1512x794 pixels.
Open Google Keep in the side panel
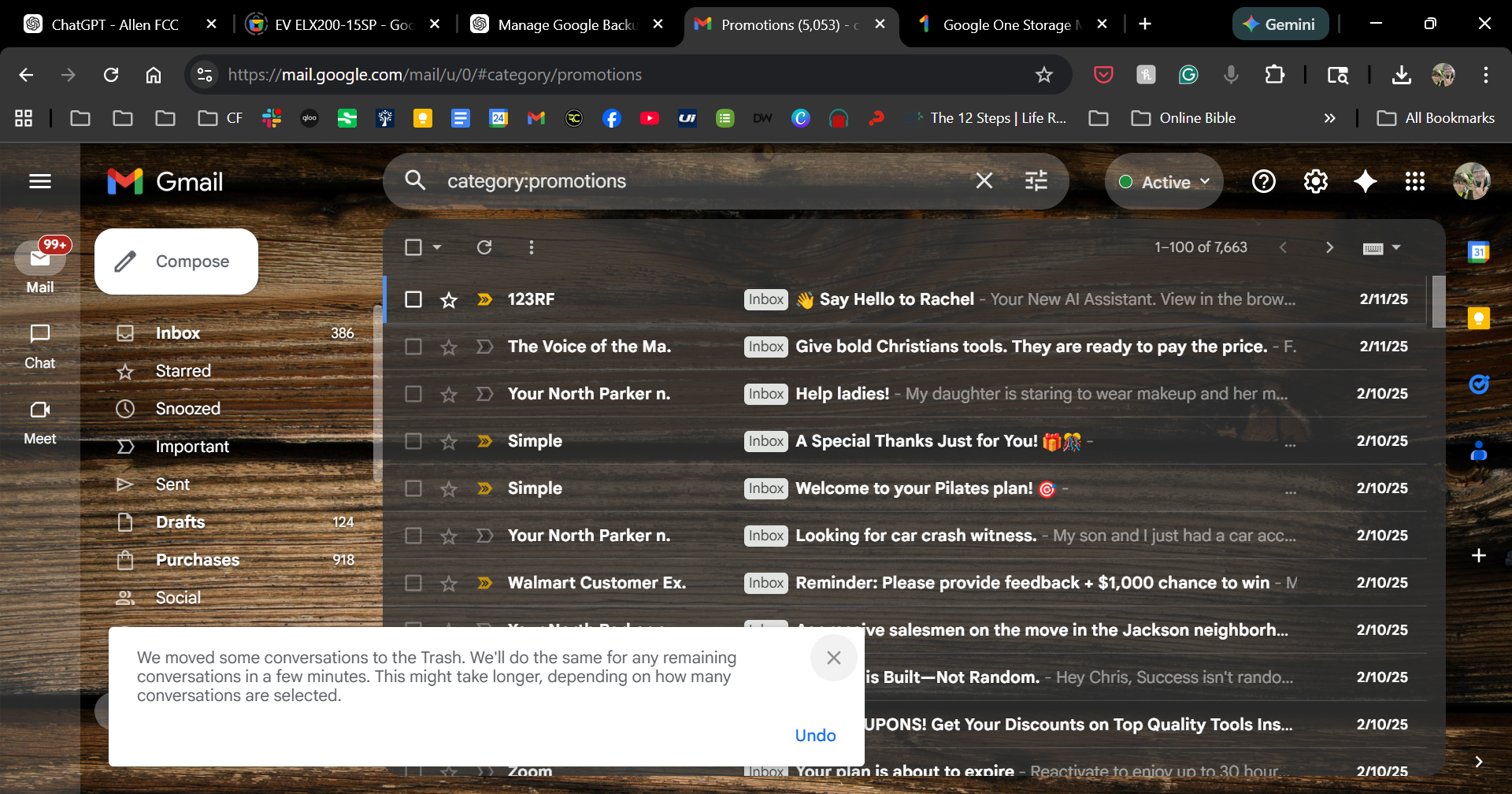coord(1478,318)
